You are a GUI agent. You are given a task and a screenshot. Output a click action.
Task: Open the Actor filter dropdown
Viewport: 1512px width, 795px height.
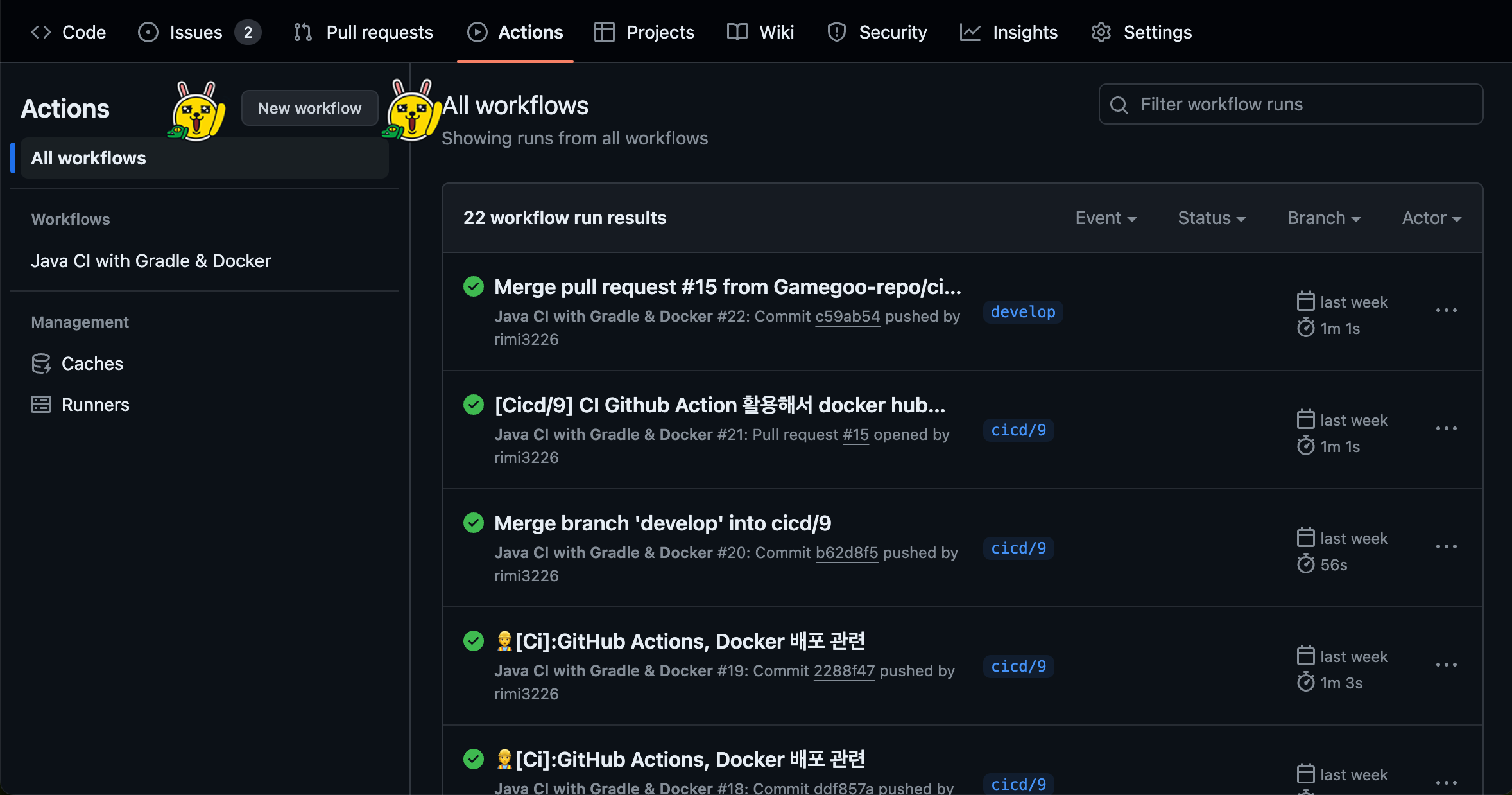[1432, 218]
